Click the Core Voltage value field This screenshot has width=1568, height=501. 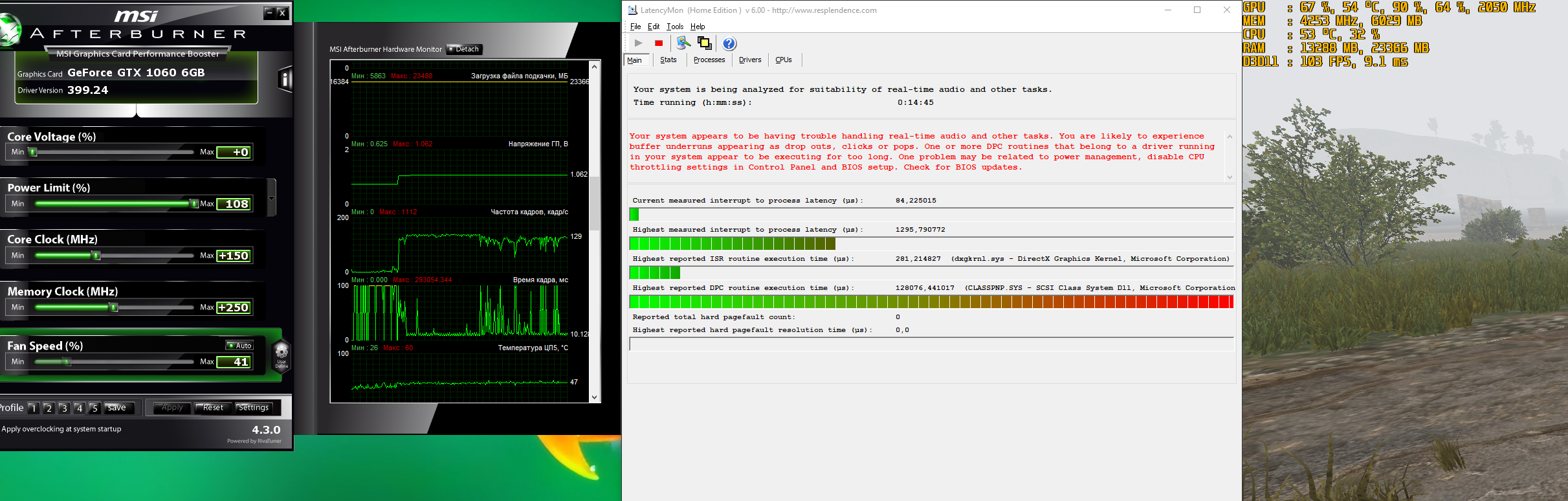tap(234, 152)
